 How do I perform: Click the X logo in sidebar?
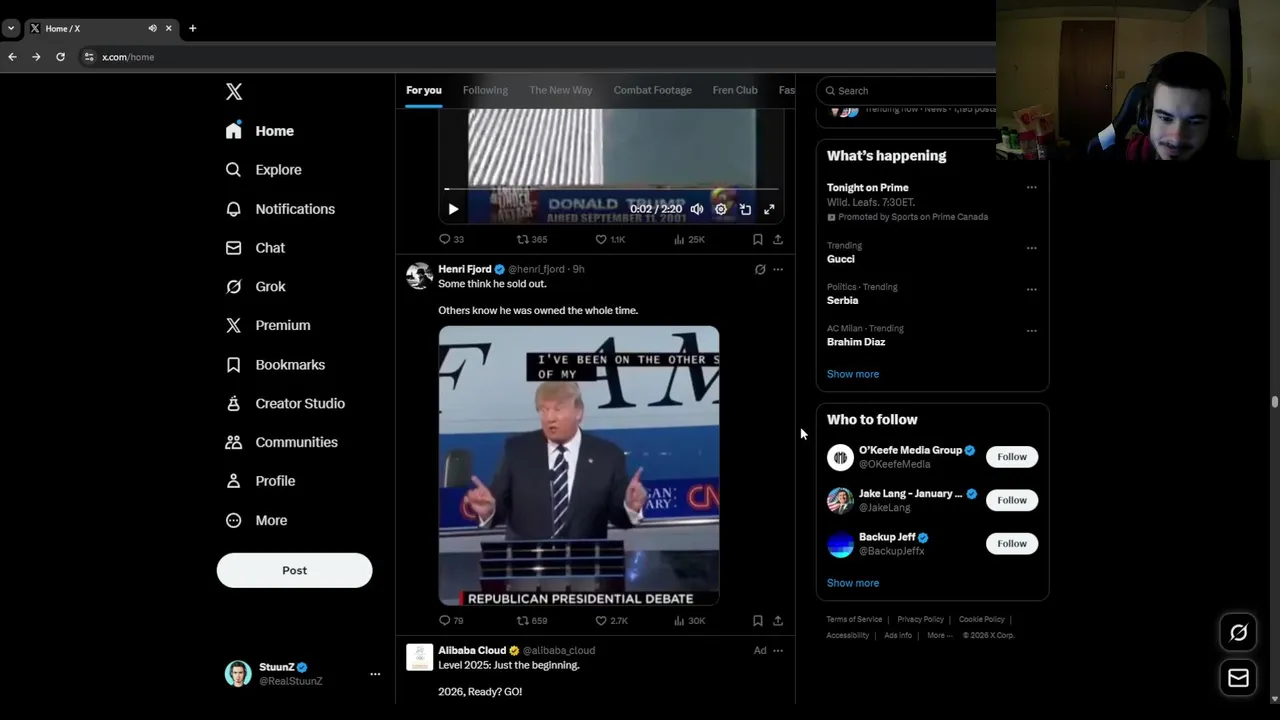click(234, 92)
